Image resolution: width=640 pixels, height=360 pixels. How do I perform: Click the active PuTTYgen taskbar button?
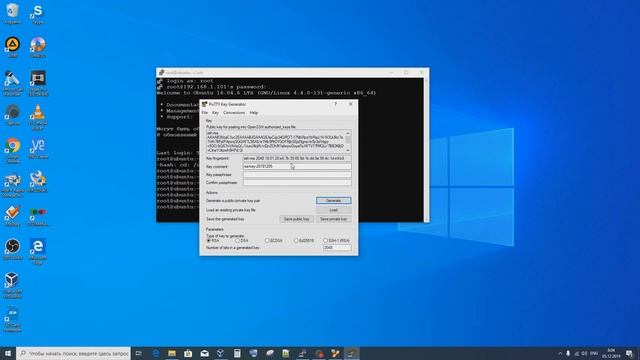[351, 353]
